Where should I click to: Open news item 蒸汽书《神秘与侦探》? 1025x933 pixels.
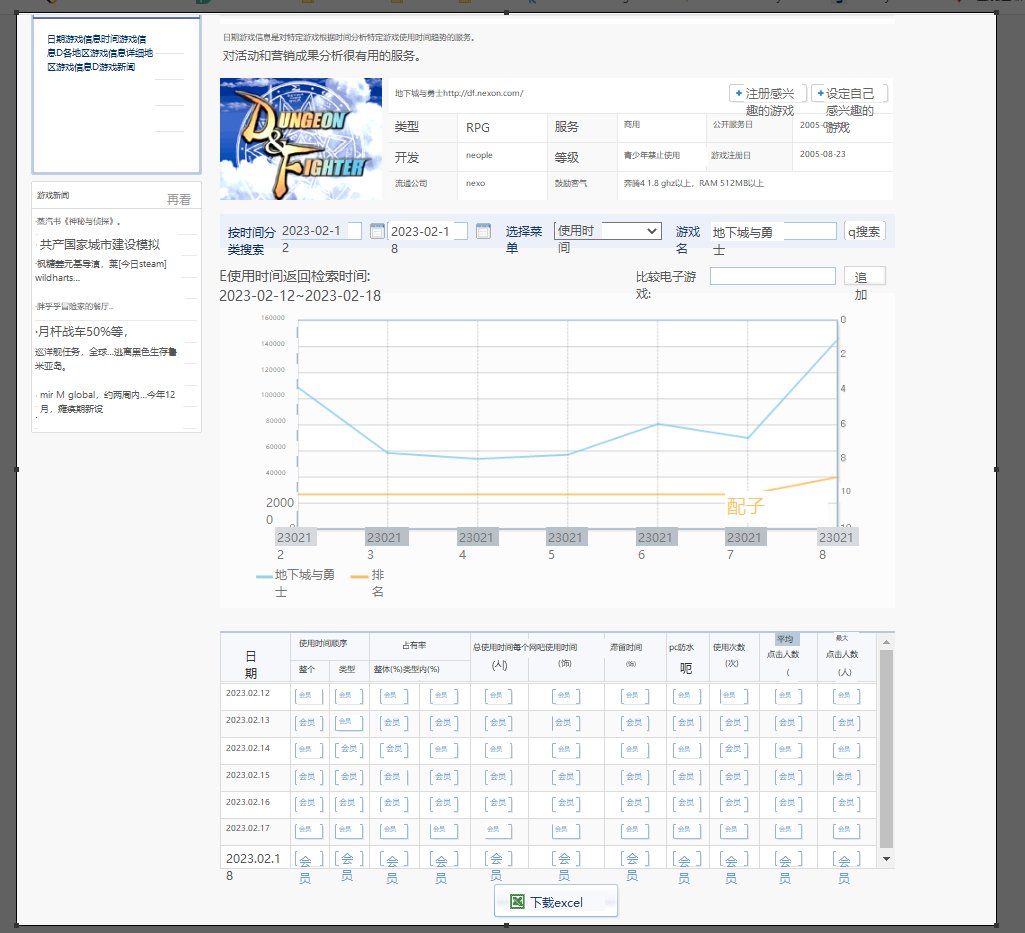click(78, 221)
